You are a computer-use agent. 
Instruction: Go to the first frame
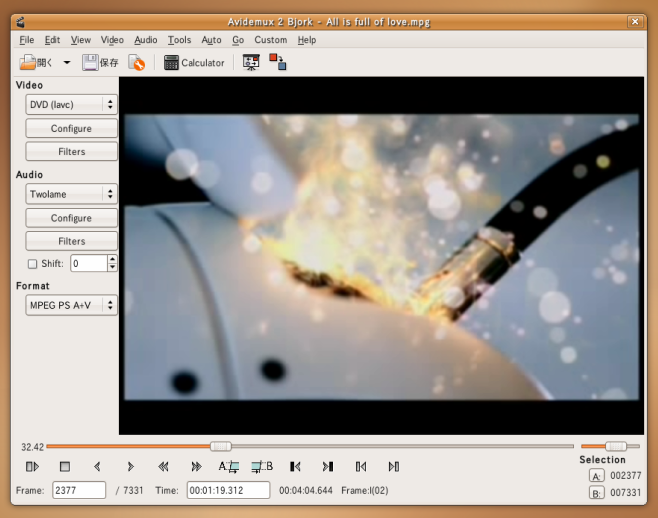[361, 466]
